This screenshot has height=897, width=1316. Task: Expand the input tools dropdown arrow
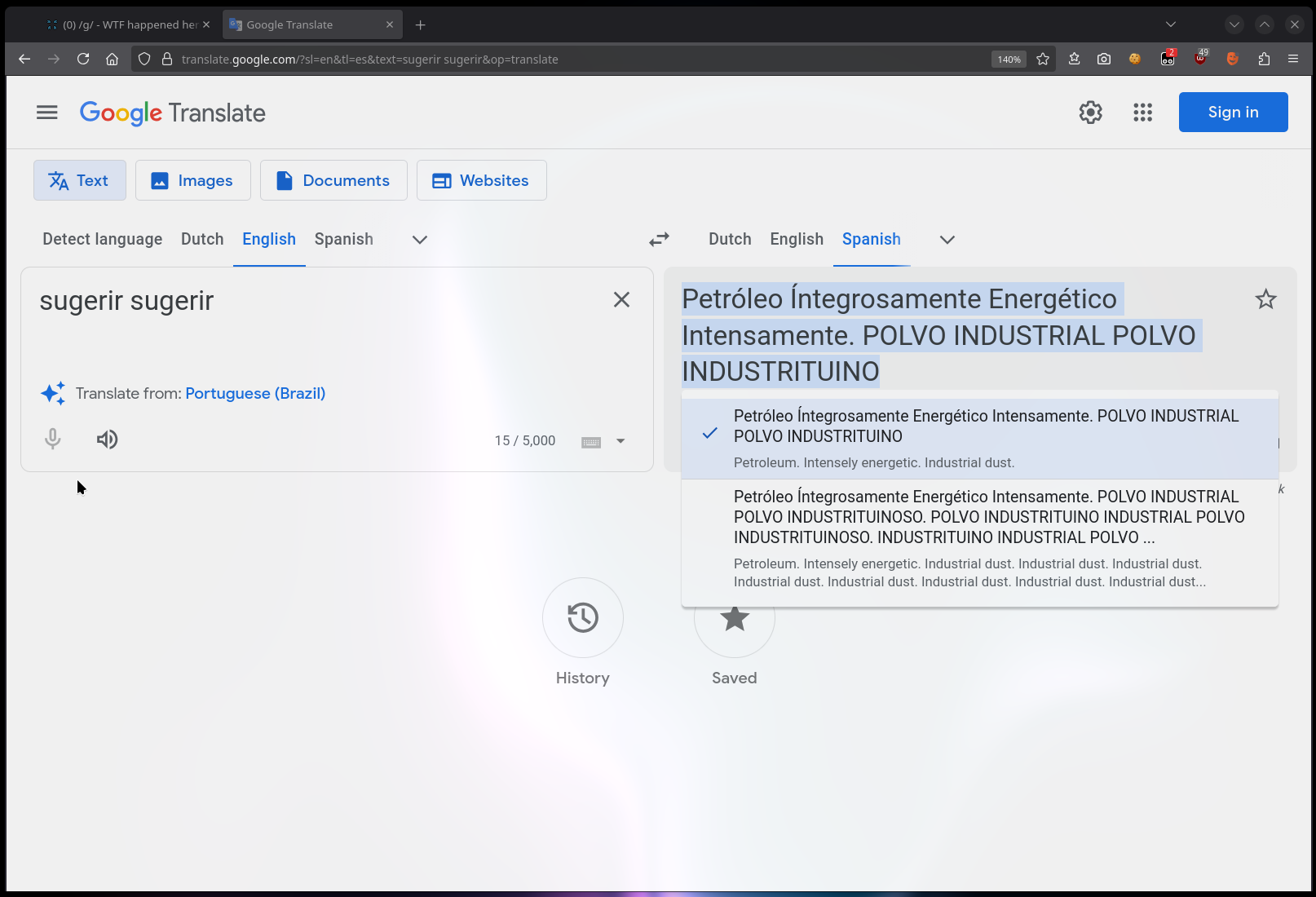[620, 441]
